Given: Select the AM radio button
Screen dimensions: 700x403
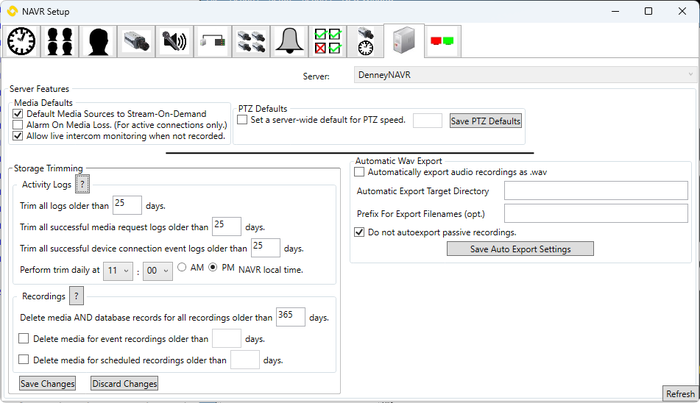Looking at the screenshot, I should (x=182, y=268).
